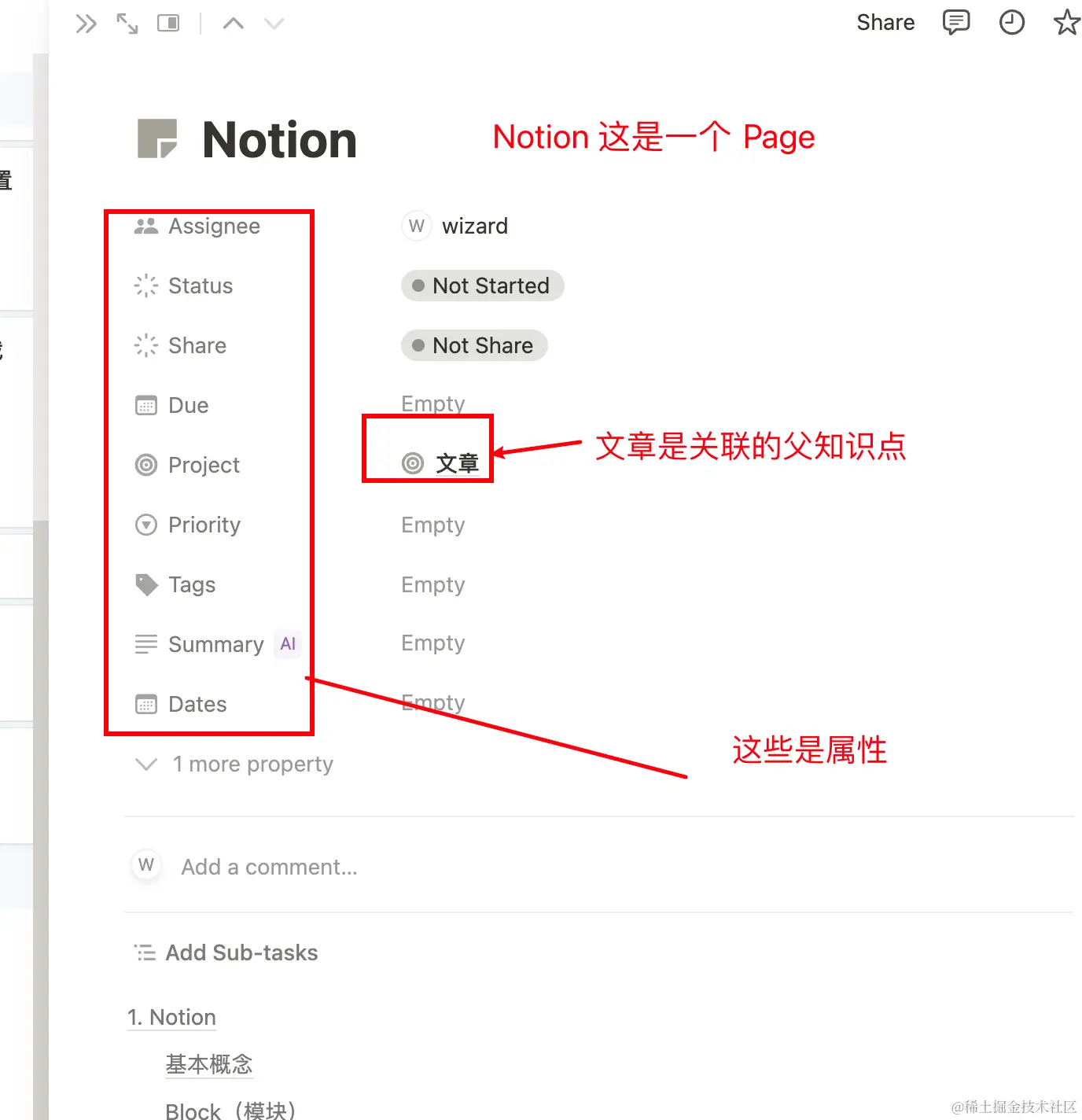
Task: Open the comments panel icon
Action: (956, 23)
